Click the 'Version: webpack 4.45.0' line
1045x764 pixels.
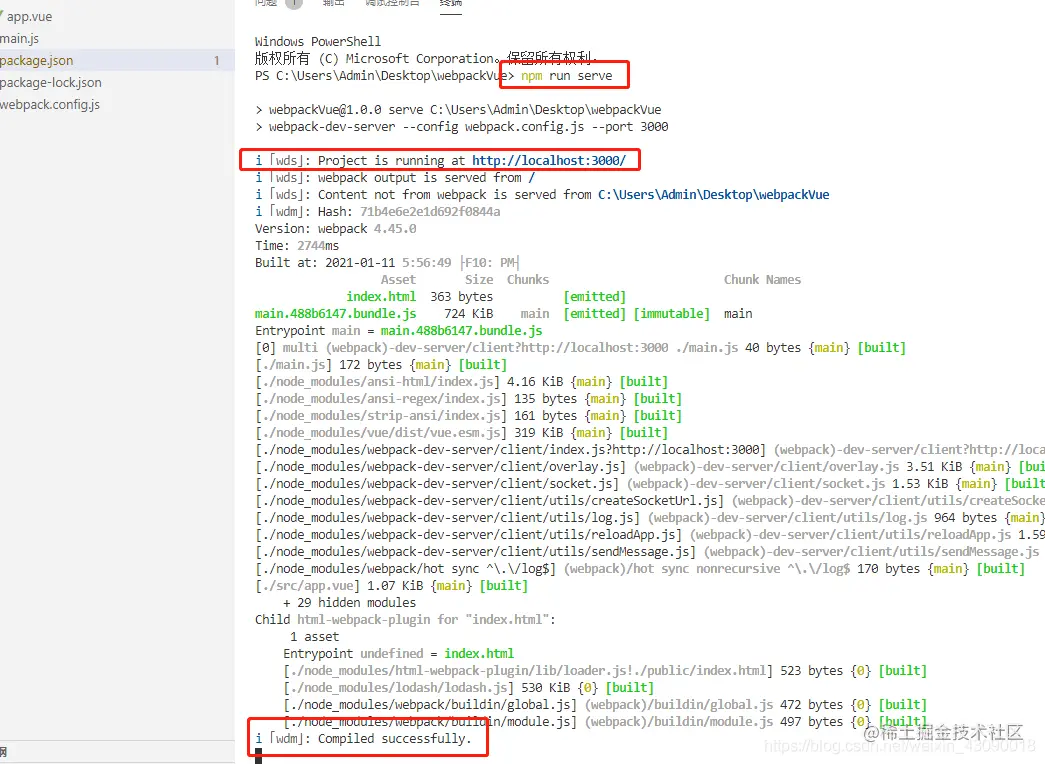tap(336, 229)
